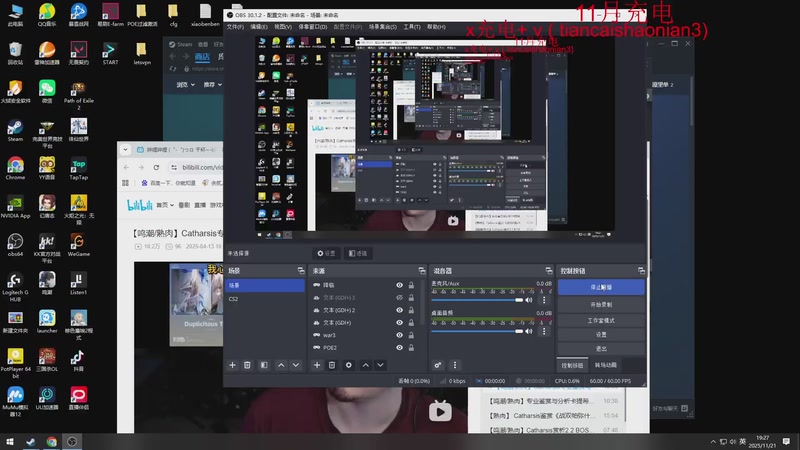Open source properties button above Scenes panel
The image size is (800, 450).
(326, 253)
